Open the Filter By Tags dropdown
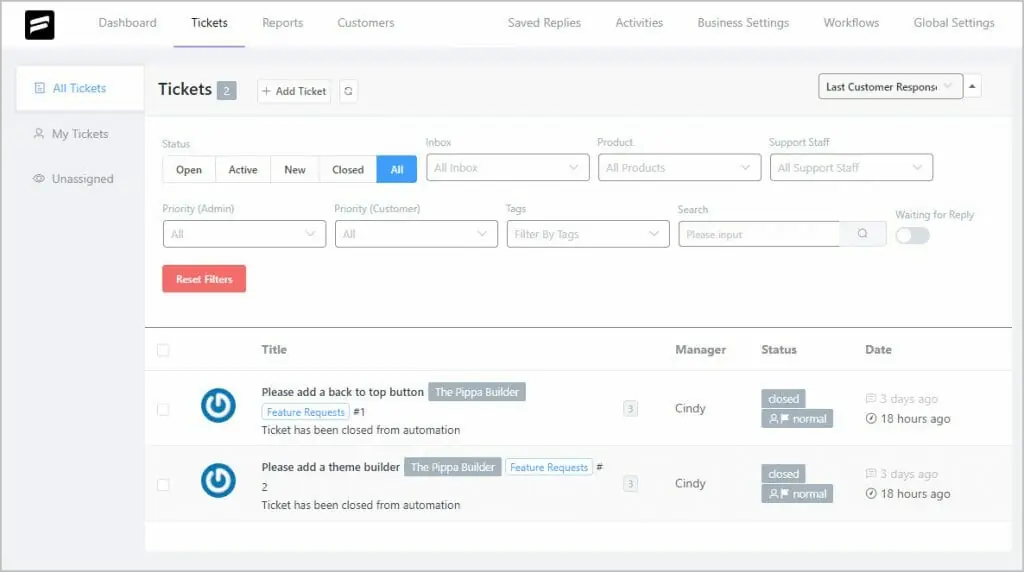 [x=588, y=234]
